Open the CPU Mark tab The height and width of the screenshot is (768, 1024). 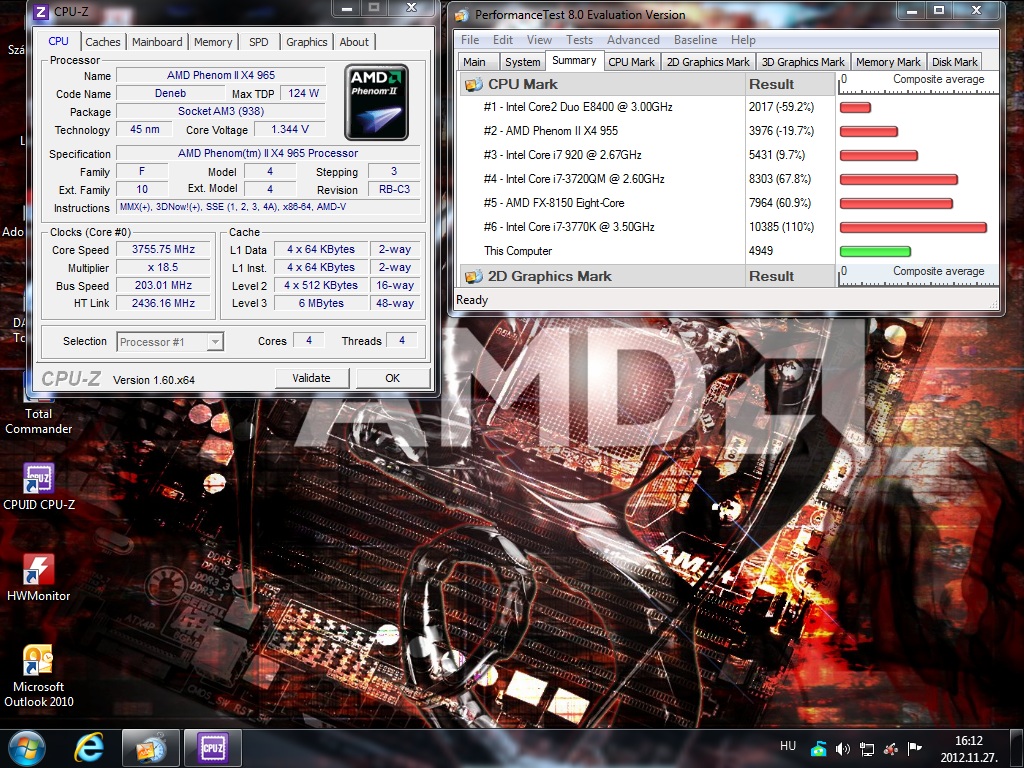pos(631,62)
